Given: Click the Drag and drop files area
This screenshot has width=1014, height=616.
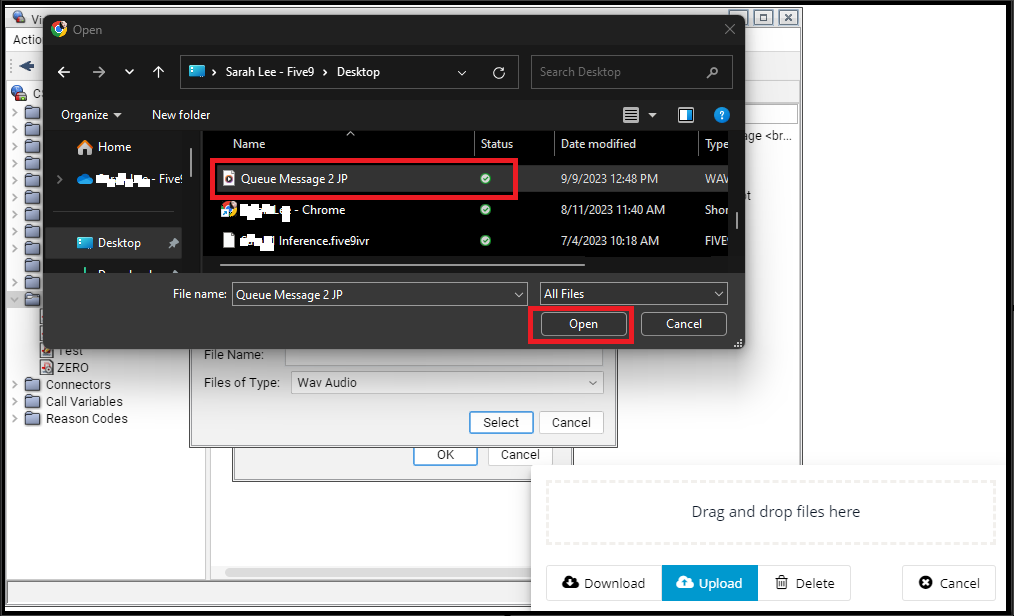Looking at the screenshot, I should pyautogui.click(x=771, y=512).
